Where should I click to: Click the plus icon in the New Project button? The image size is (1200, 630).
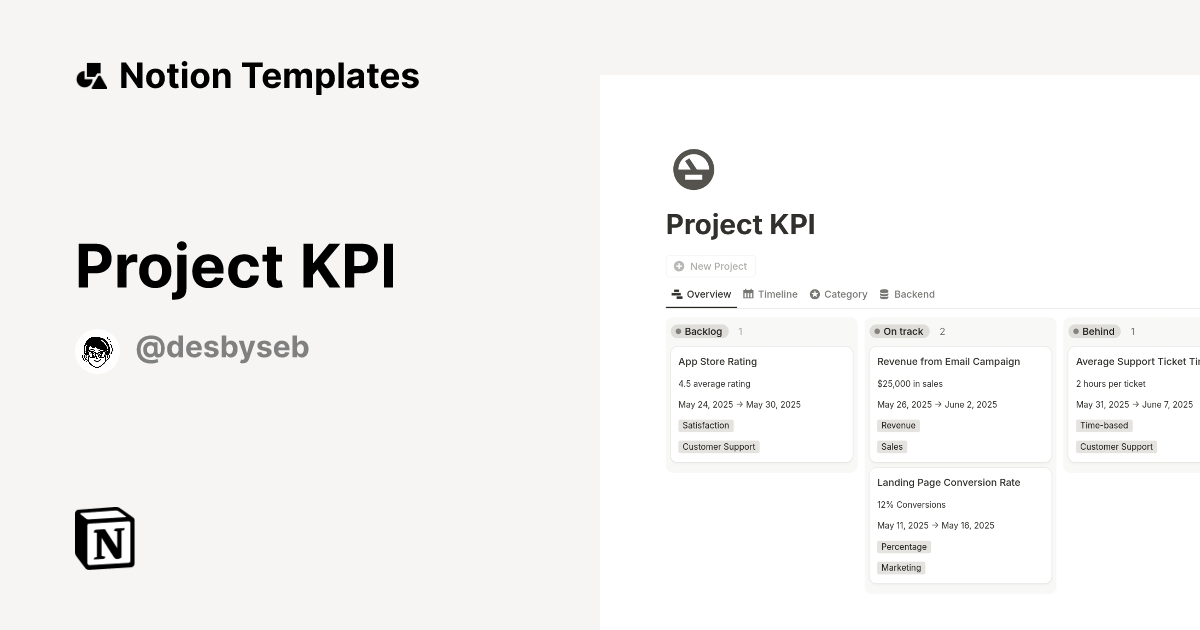[x=679, y=266]
